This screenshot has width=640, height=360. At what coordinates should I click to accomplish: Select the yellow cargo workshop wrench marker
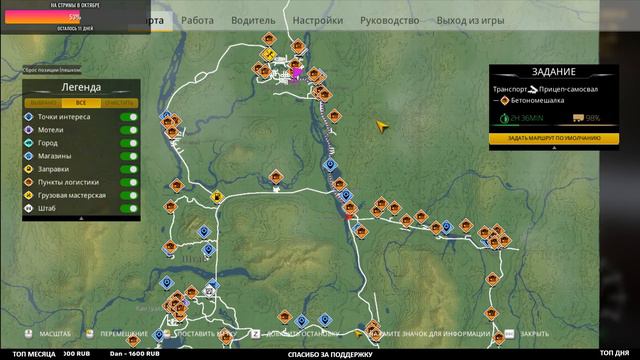(268, 54)
